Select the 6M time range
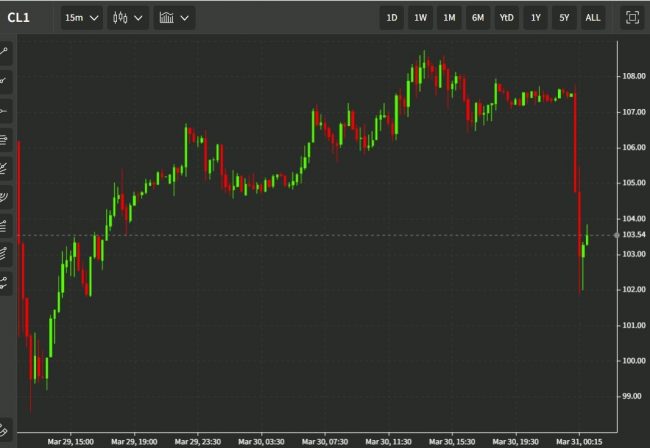 click(478, 18)
